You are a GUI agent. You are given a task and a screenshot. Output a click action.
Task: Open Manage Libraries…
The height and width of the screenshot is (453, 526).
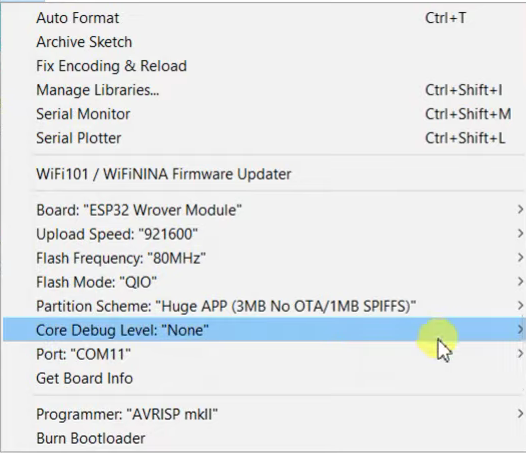pyautogui.click(x=264, y=90)
